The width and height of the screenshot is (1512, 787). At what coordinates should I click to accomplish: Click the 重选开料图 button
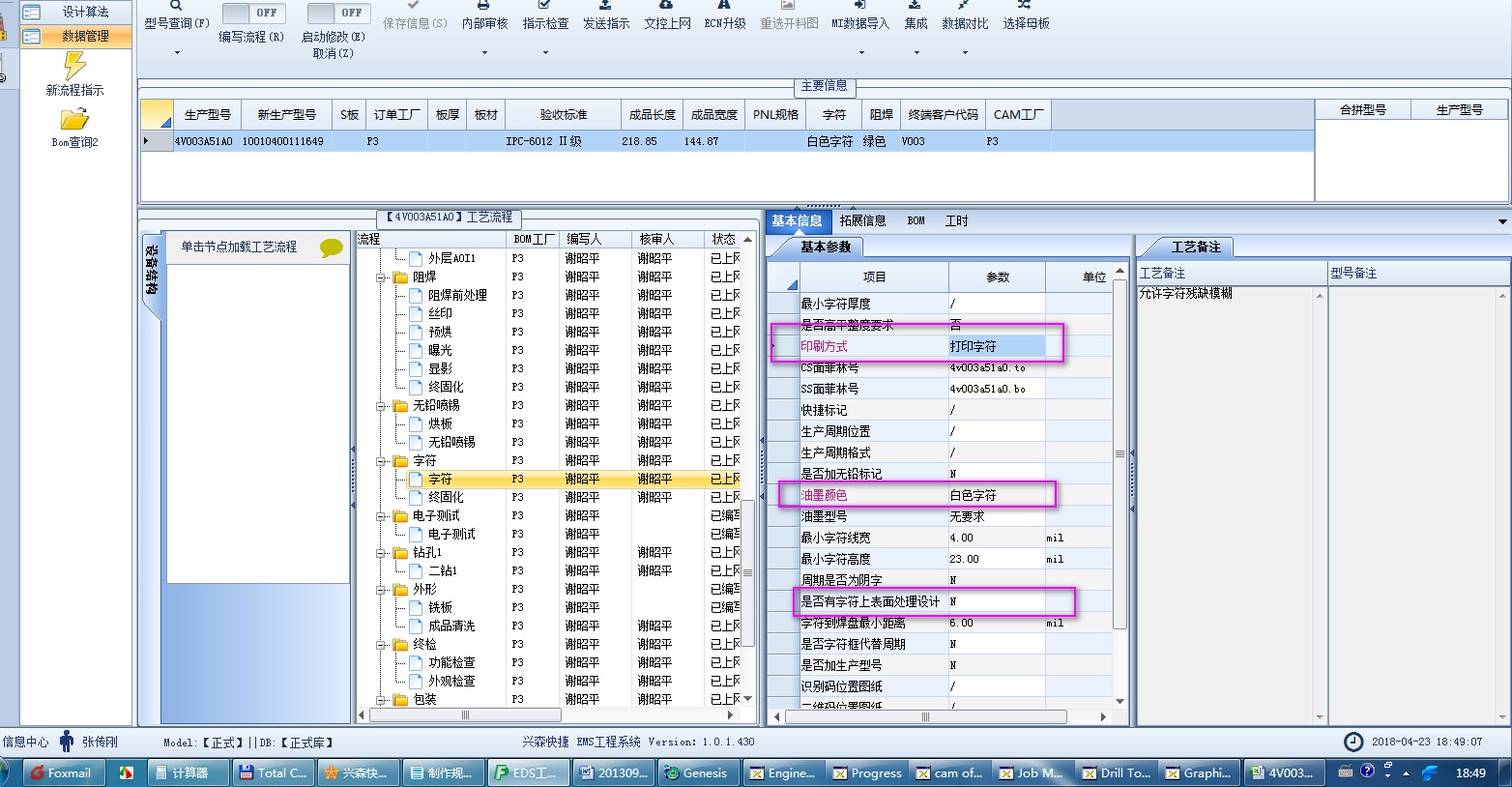(x=789, y=16)
